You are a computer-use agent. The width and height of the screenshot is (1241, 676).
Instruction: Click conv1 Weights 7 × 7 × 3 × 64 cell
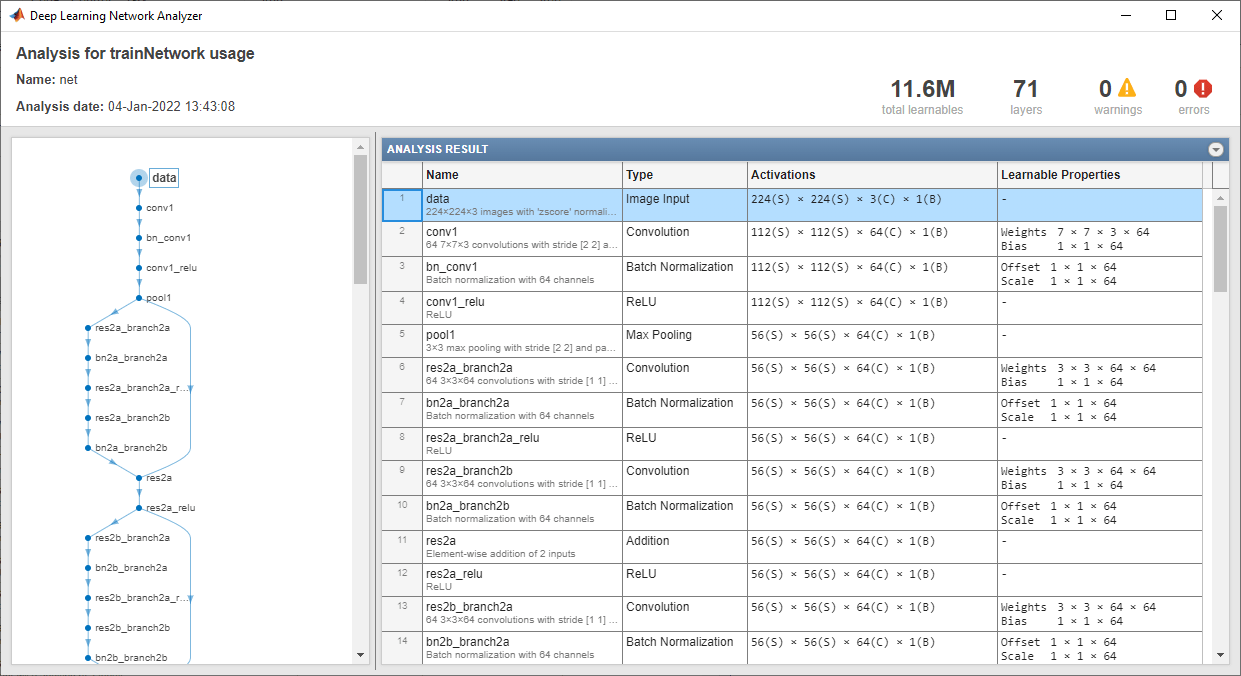pyautogui.click(x=1100, y=239)
